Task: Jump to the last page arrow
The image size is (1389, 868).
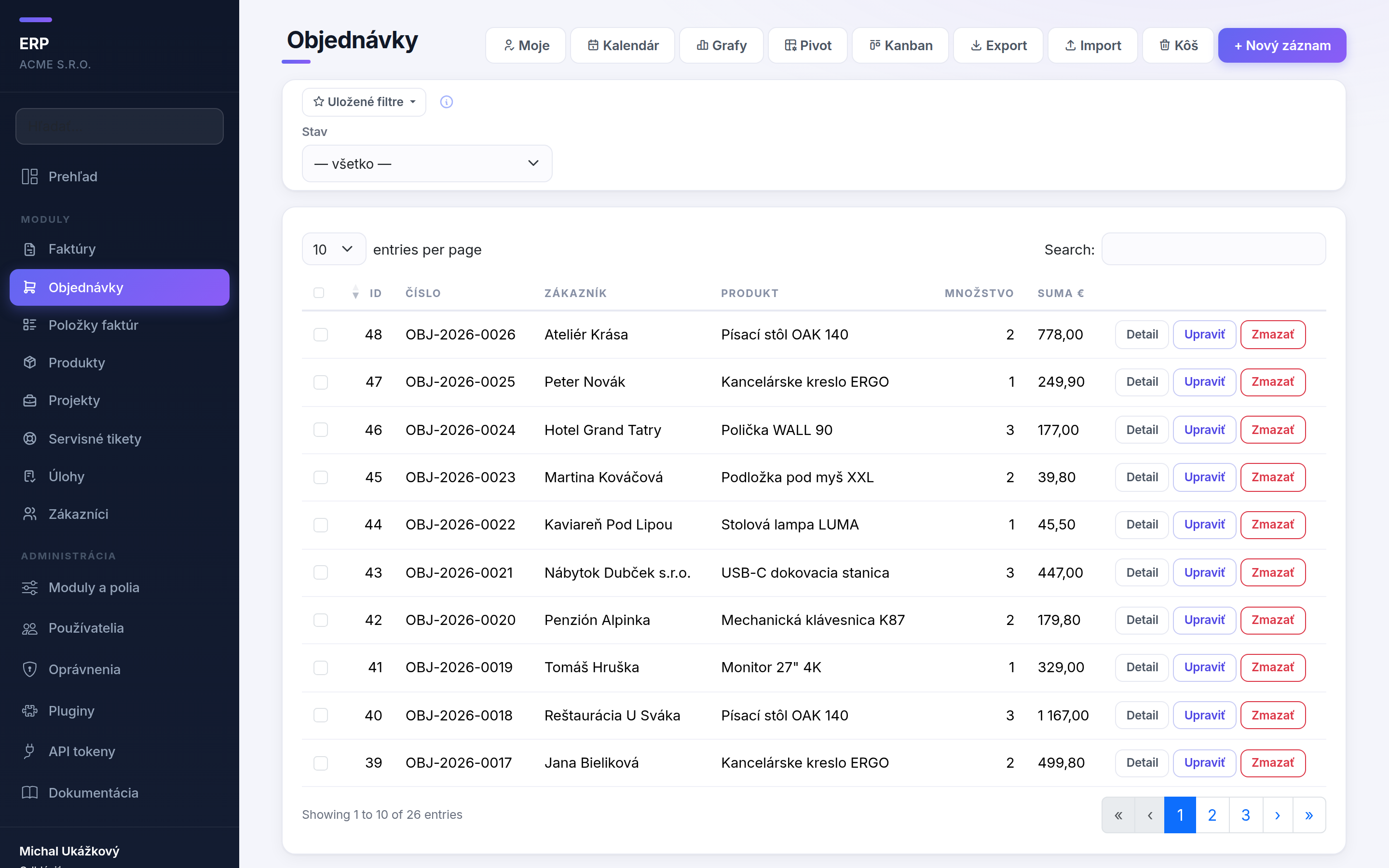Action: 1309,815
